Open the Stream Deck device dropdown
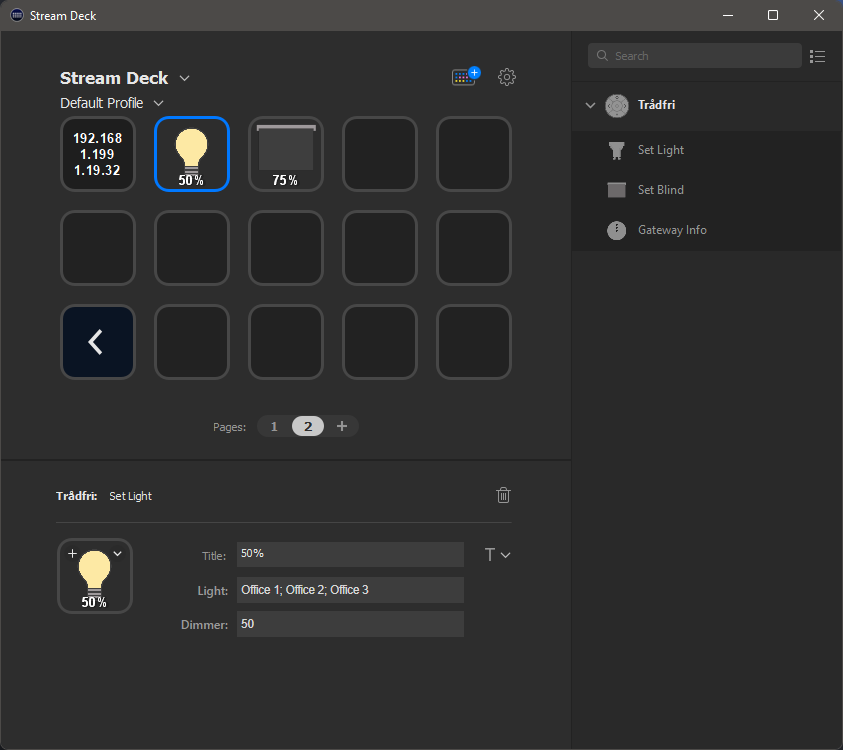The height and width of the screenshot is (750, 843). [184, 78]
